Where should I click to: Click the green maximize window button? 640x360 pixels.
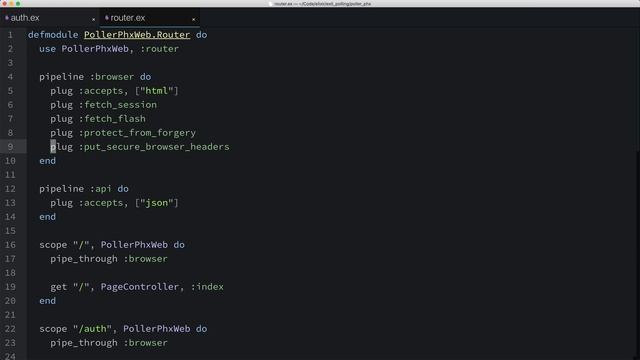click(x=18, y=3)
